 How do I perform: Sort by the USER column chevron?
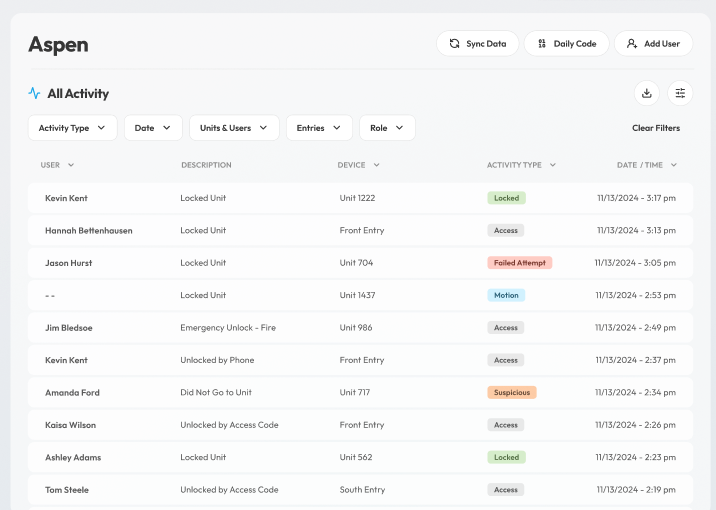(x=71, y=165)
